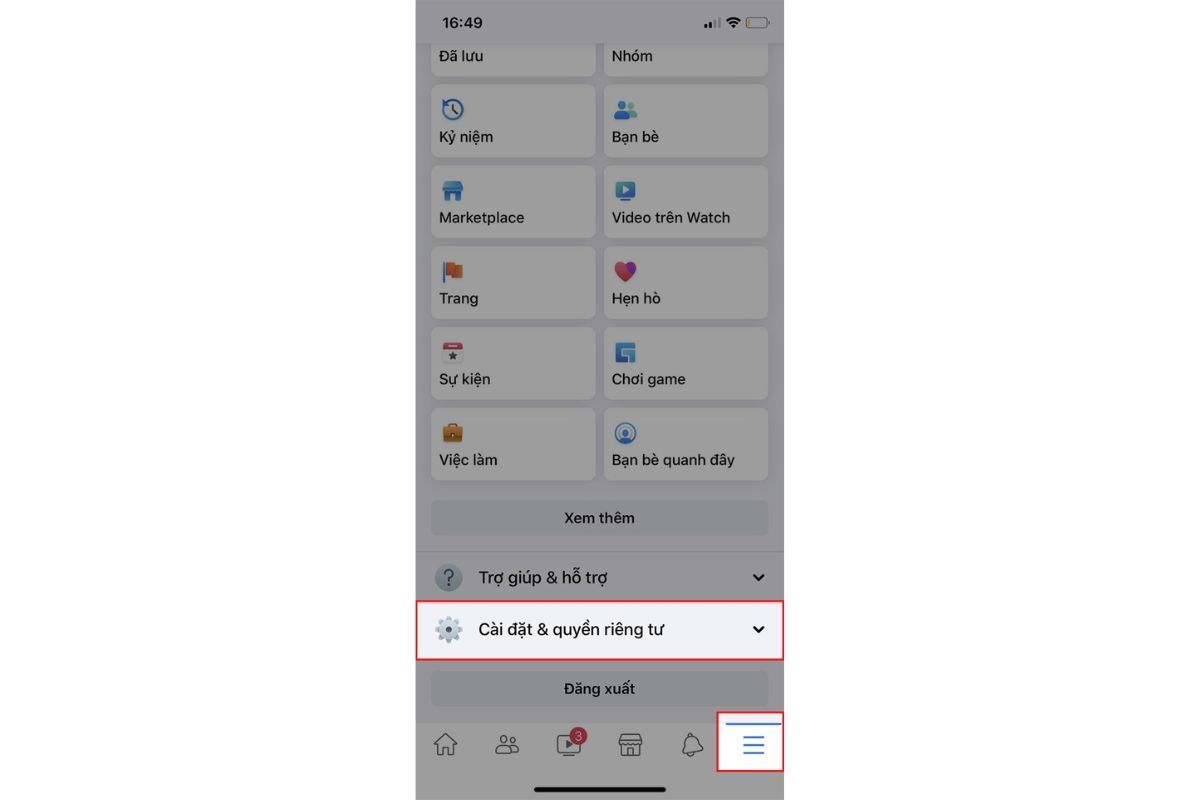Open Bạn bè quanh đây tile
1200x800 pixels.
tap(686, 445)
